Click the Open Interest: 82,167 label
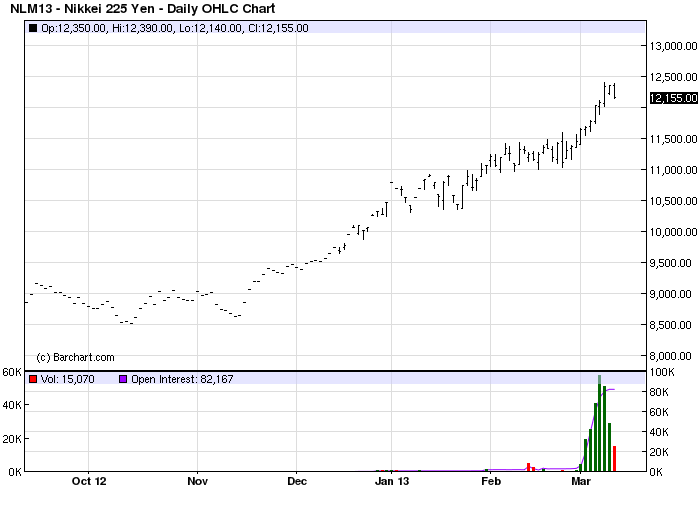The height and width of the screenshot is (512, 700). click(x=182, y=379)
